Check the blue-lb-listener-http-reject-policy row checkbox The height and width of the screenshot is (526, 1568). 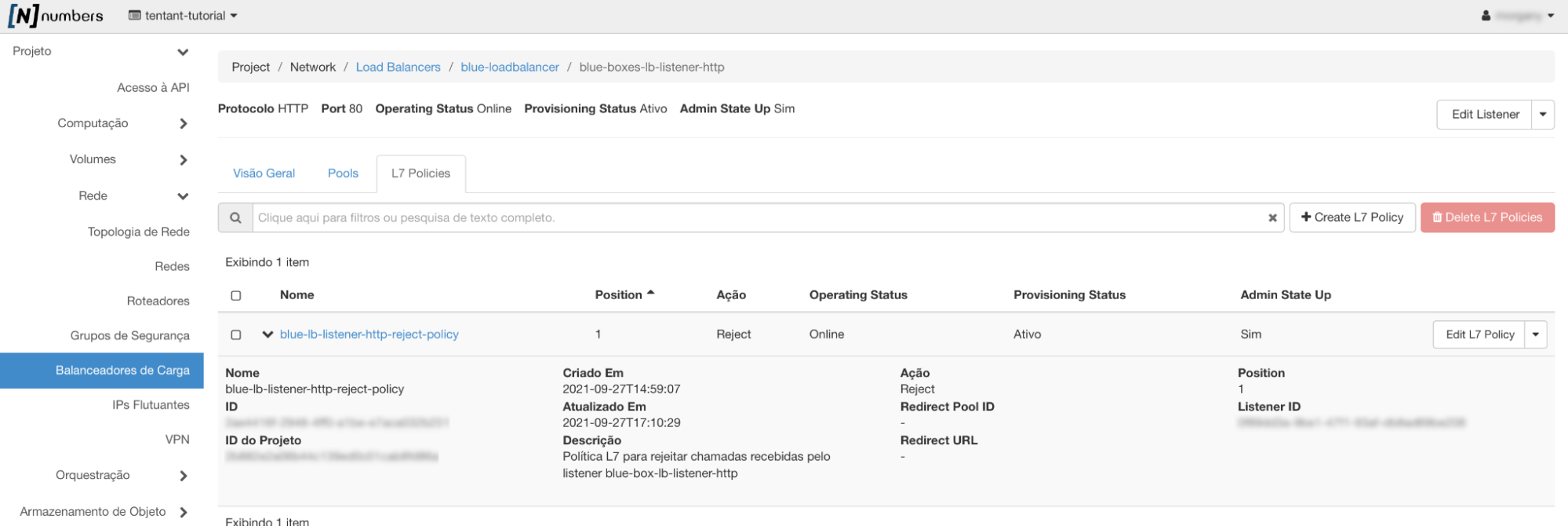tap(236, 334)
